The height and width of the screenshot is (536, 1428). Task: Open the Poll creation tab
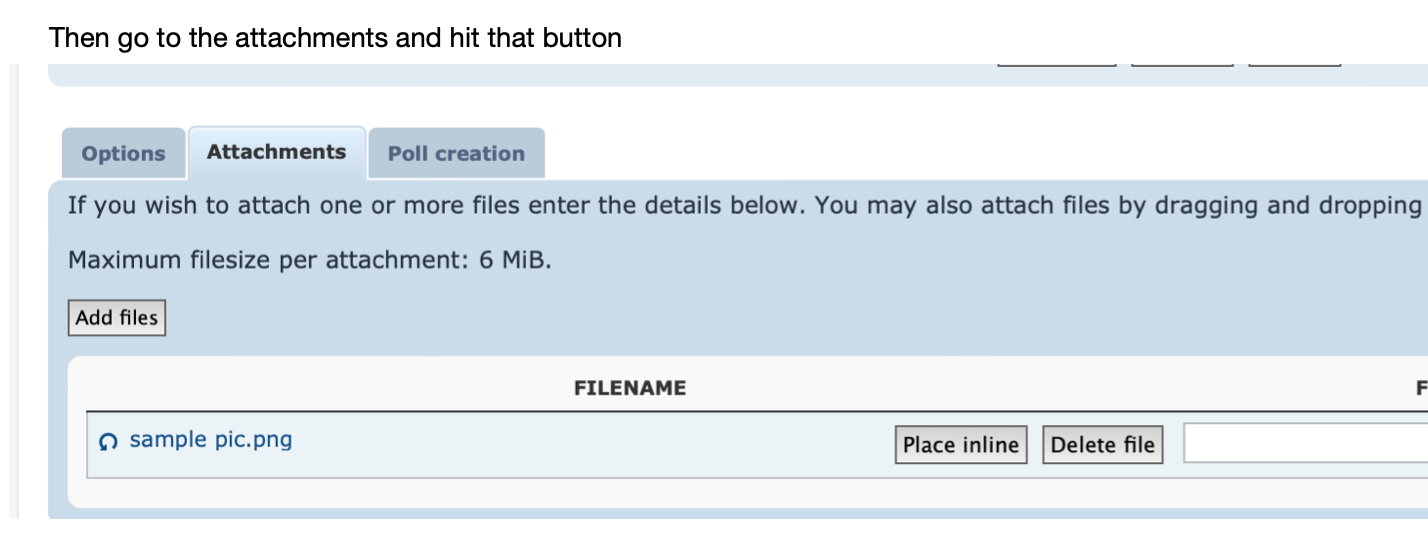[456, 154]
